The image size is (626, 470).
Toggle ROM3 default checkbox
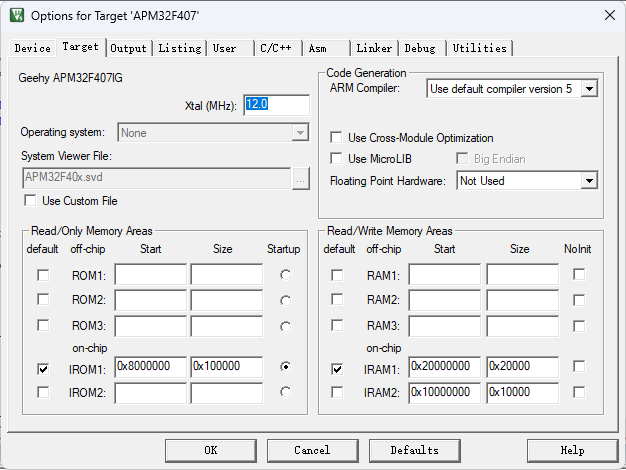(43, 325)
